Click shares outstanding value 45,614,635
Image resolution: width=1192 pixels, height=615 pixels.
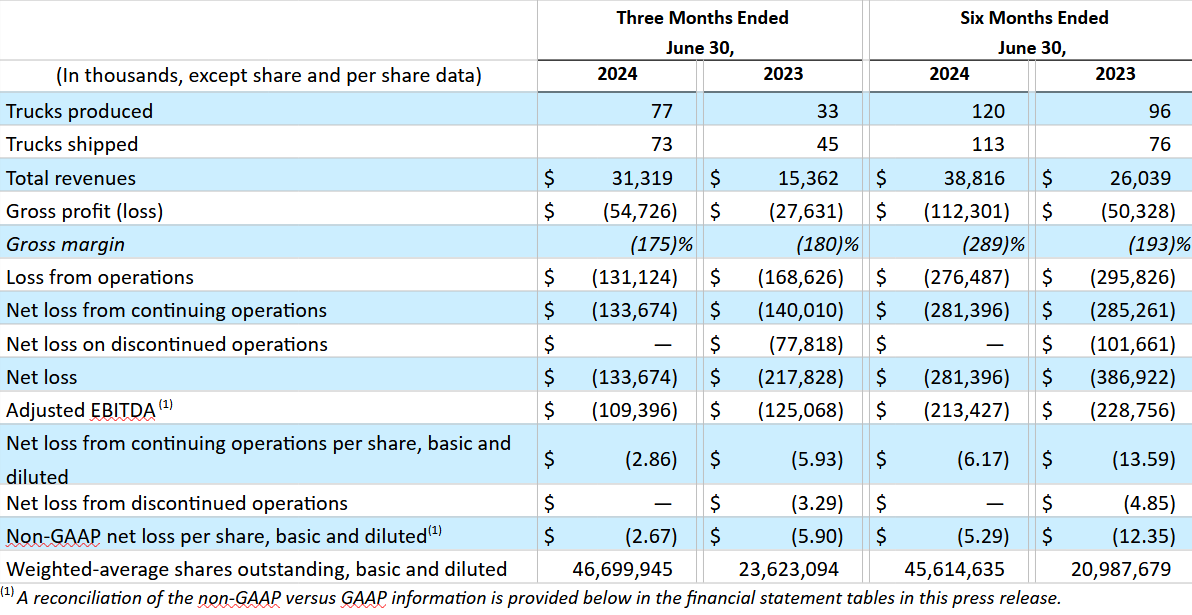pyautogui.click(x=955, y=569)
